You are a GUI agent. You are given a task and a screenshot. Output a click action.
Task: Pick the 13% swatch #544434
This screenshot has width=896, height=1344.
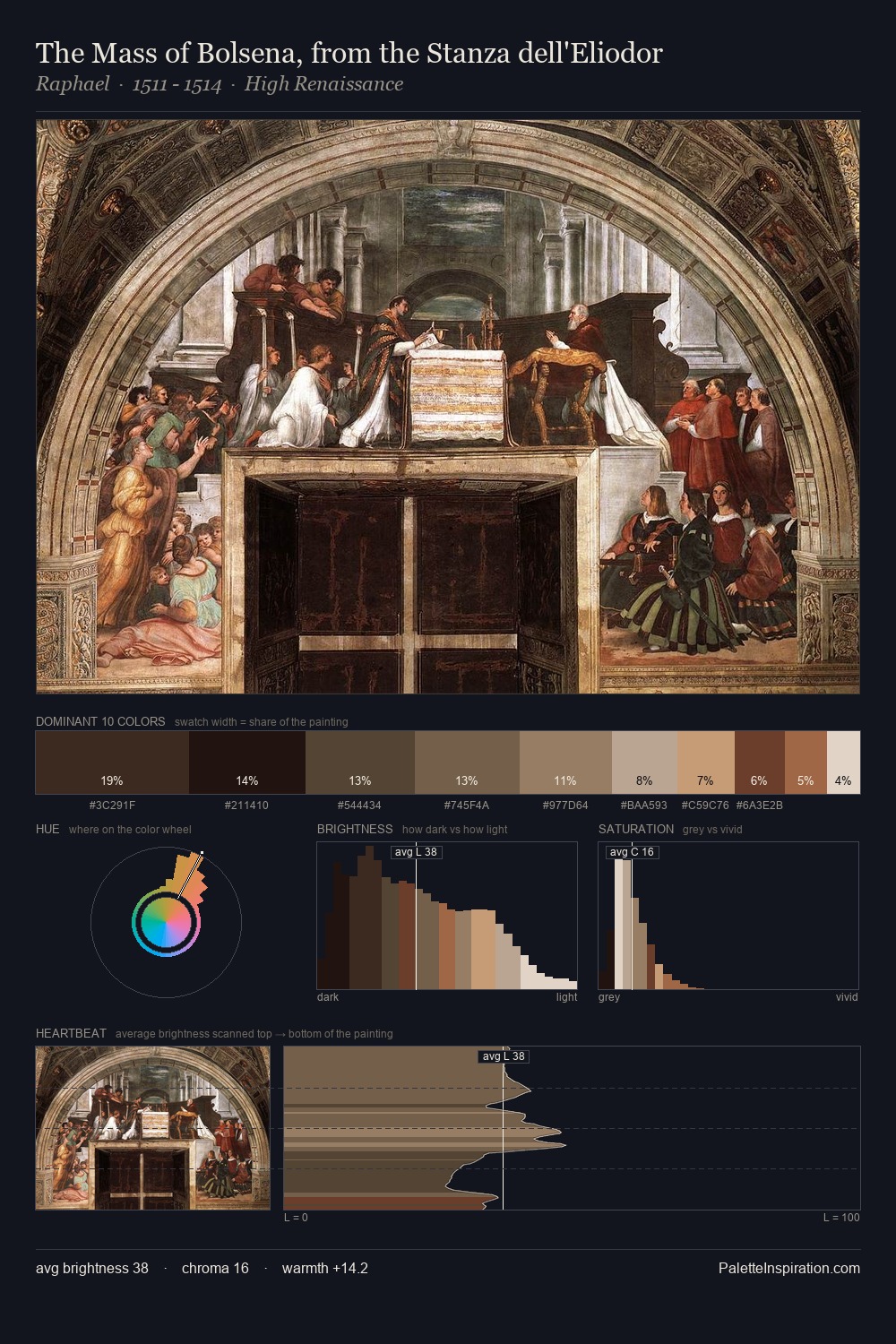tap(360, 762)
